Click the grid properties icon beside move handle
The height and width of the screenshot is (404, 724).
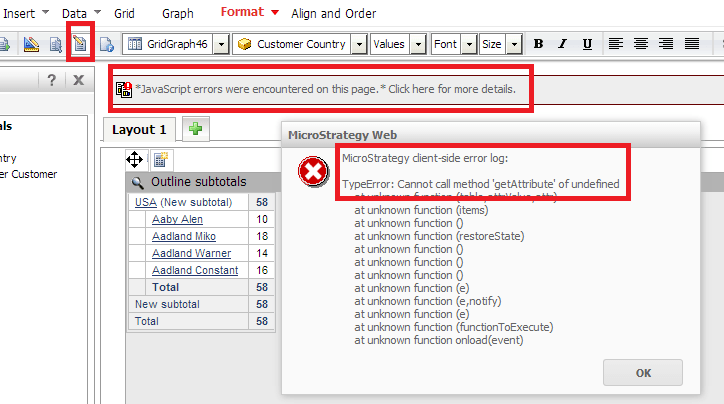coord(161,160)
